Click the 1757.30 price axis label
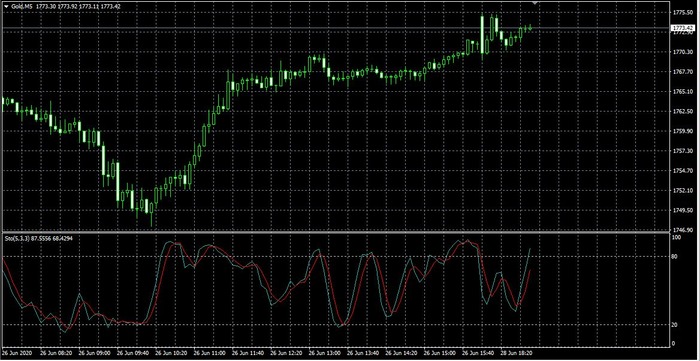 coord(683,151)
